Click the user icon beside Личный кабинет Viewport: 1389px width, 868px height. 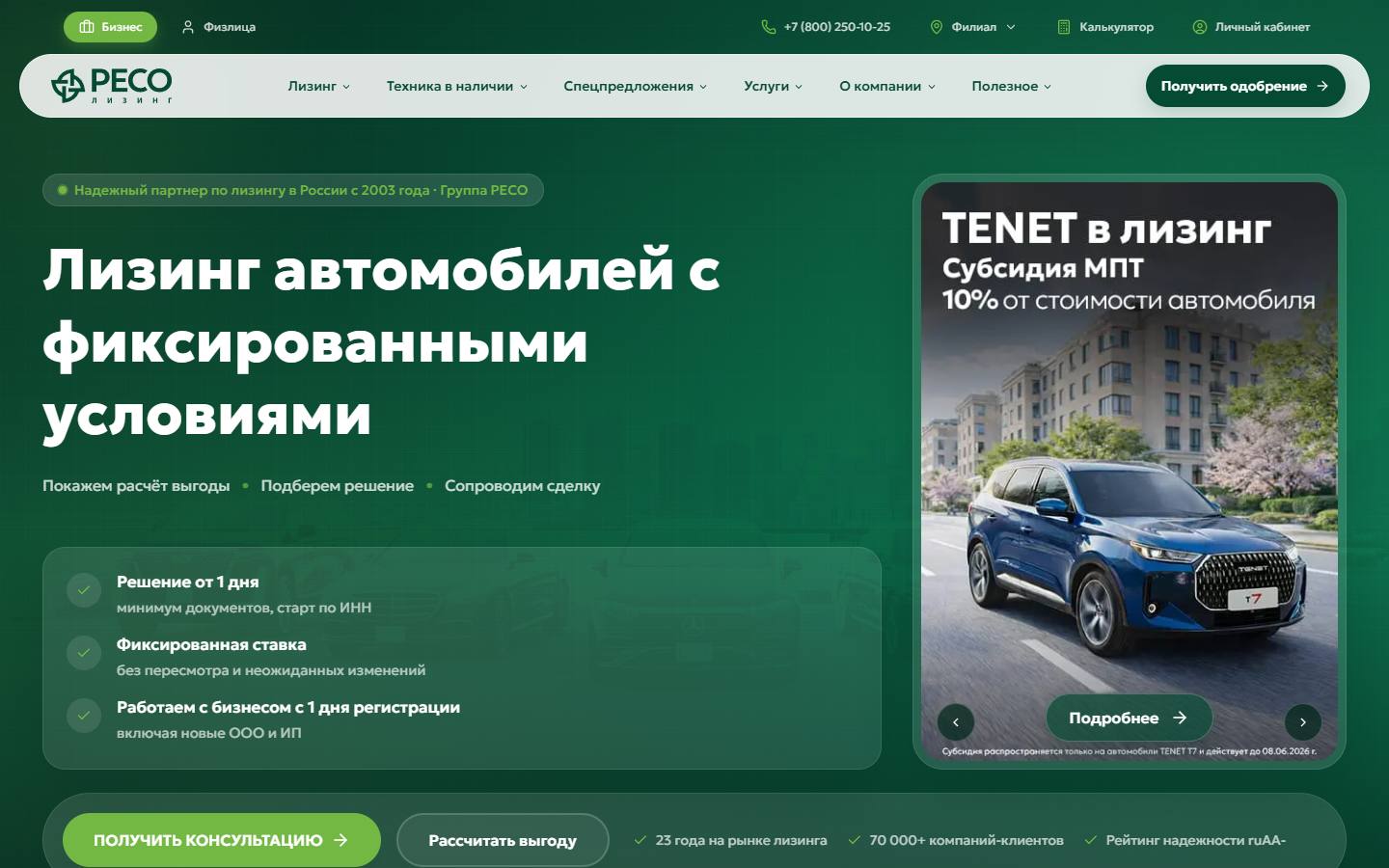1200,27
